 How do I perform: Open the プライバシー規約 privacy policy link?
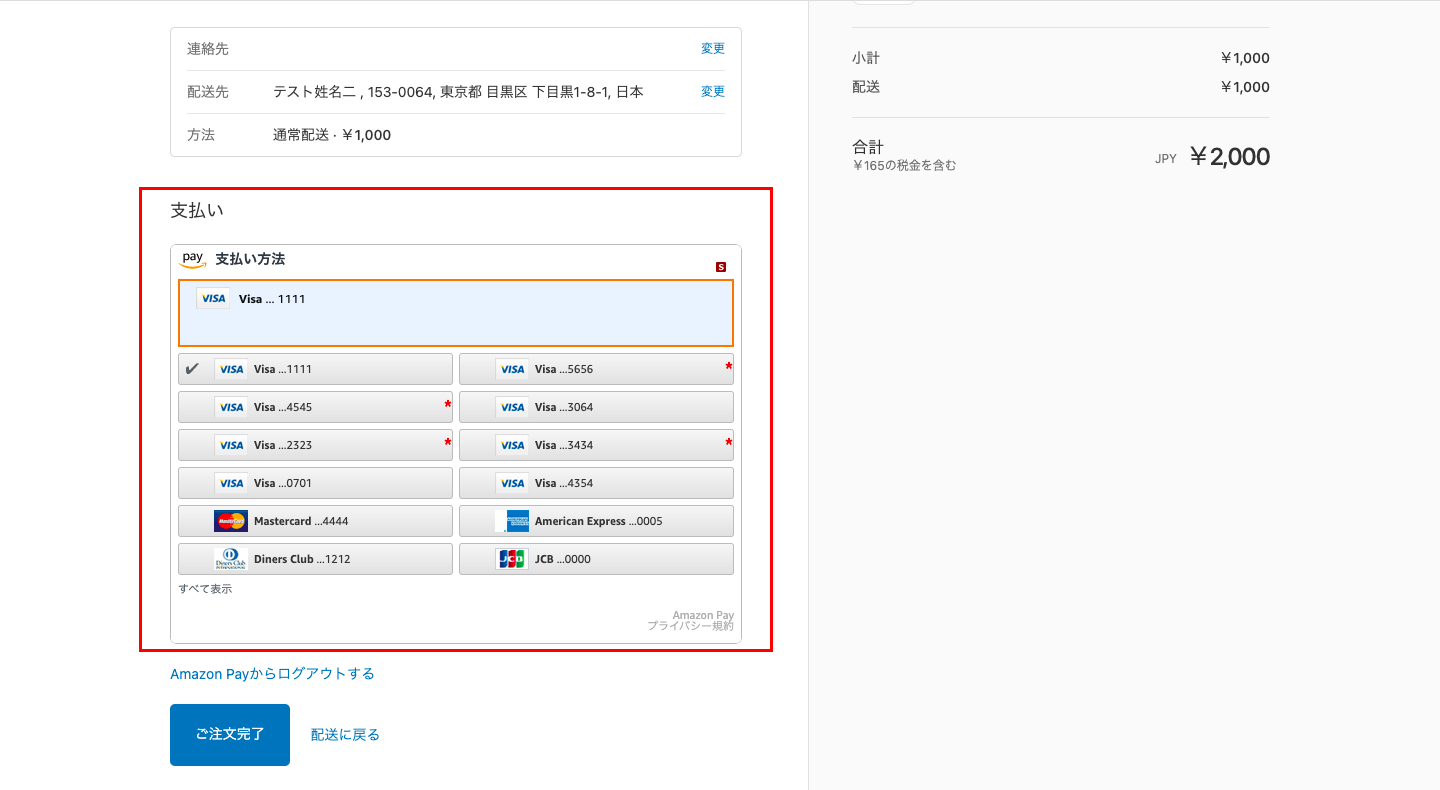pyautogui.click(x=690, y=626)
